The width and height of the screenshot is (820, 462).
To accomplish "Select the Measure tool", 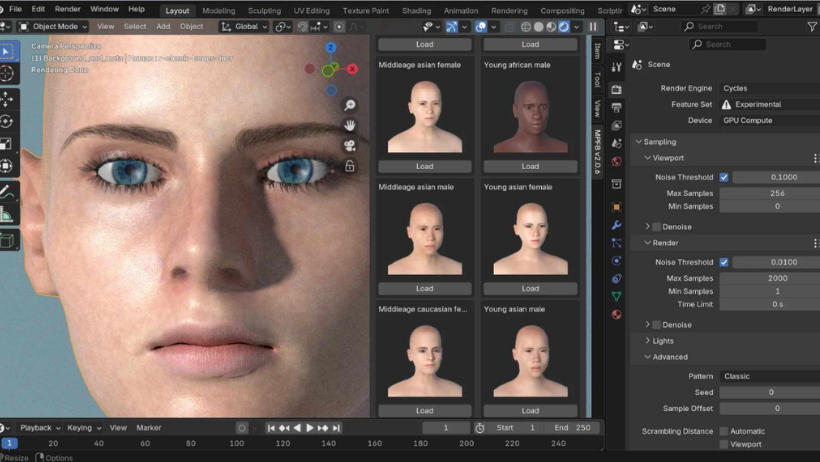I will 7,215.
